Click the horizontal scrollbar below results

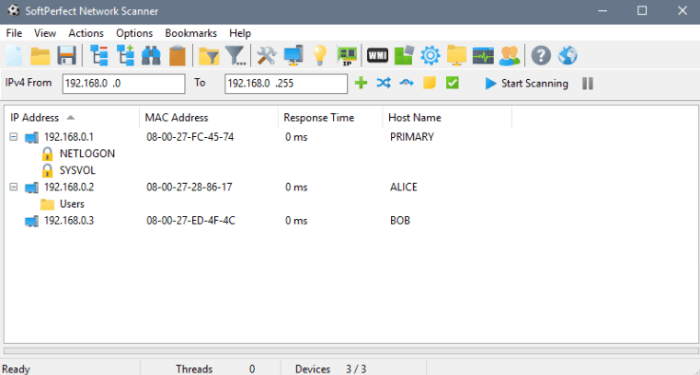pos(351,351)
